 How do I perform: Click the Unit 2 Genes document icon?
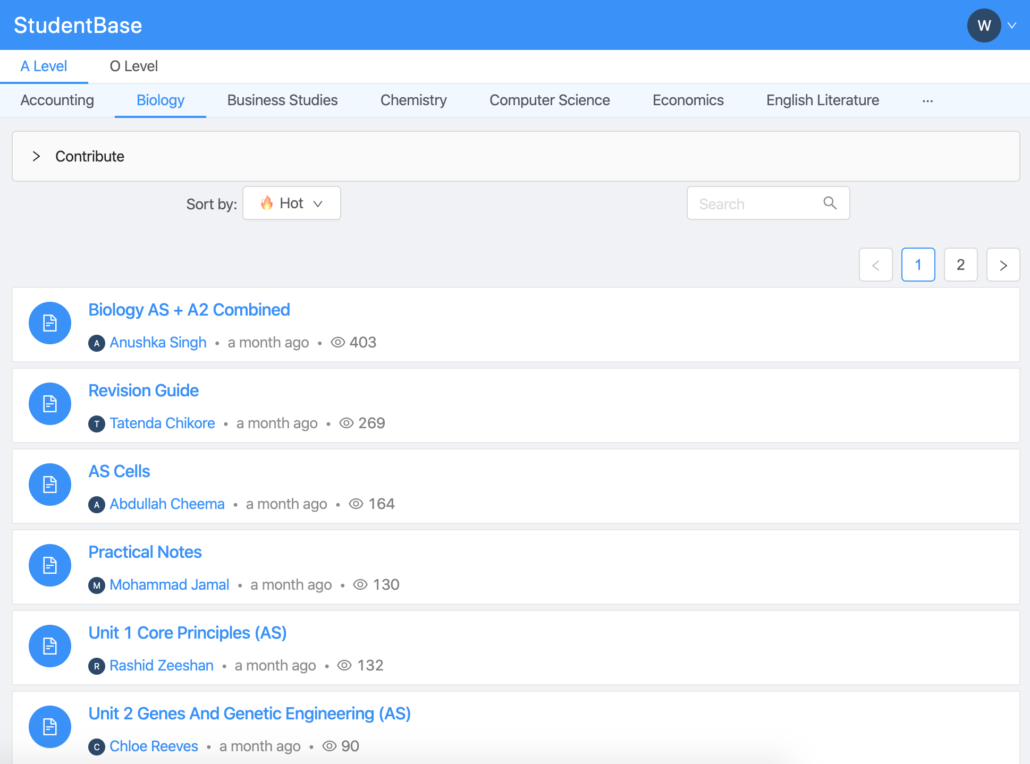coord(50,727)
